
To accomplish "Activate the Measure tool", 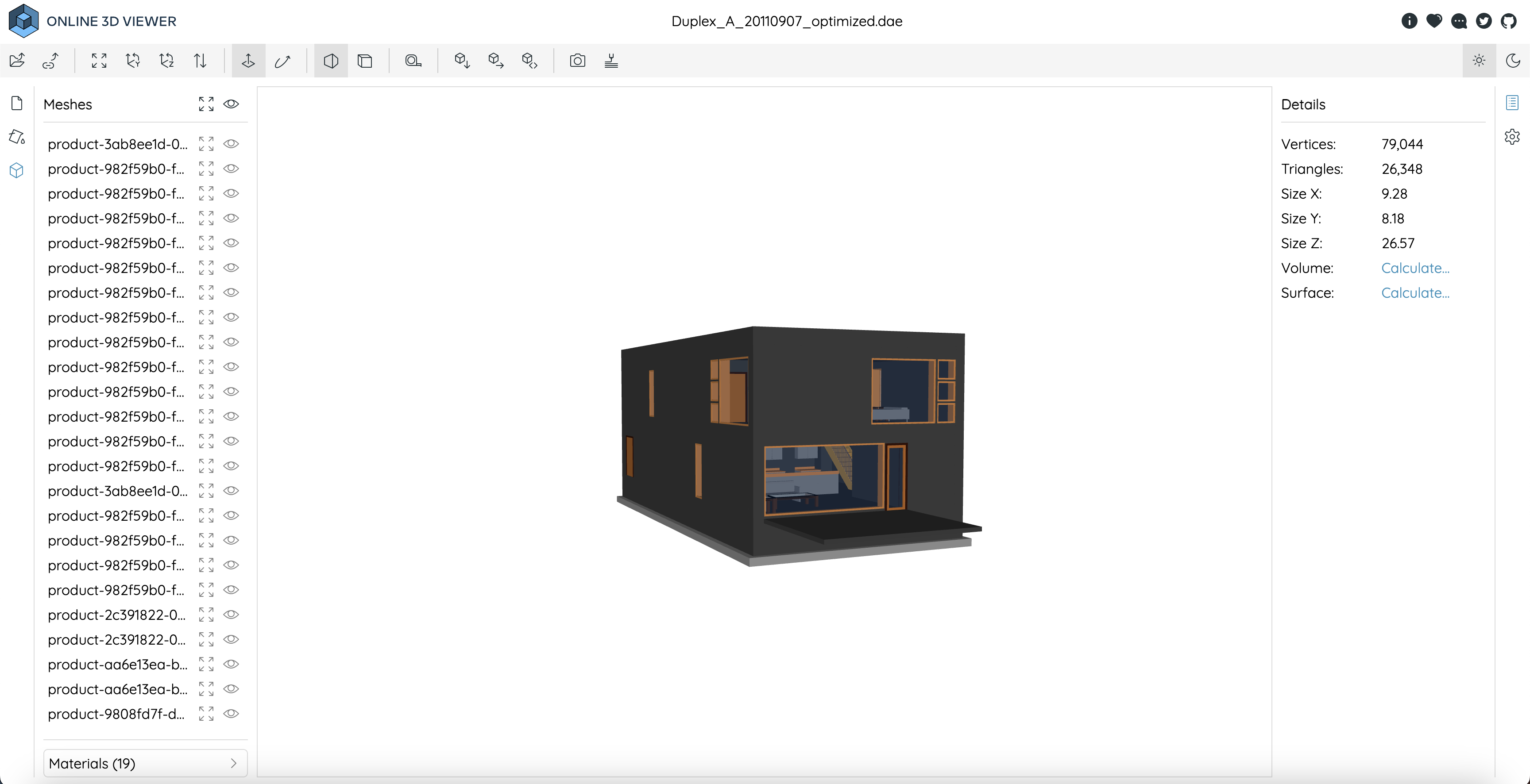I will 413,61.
